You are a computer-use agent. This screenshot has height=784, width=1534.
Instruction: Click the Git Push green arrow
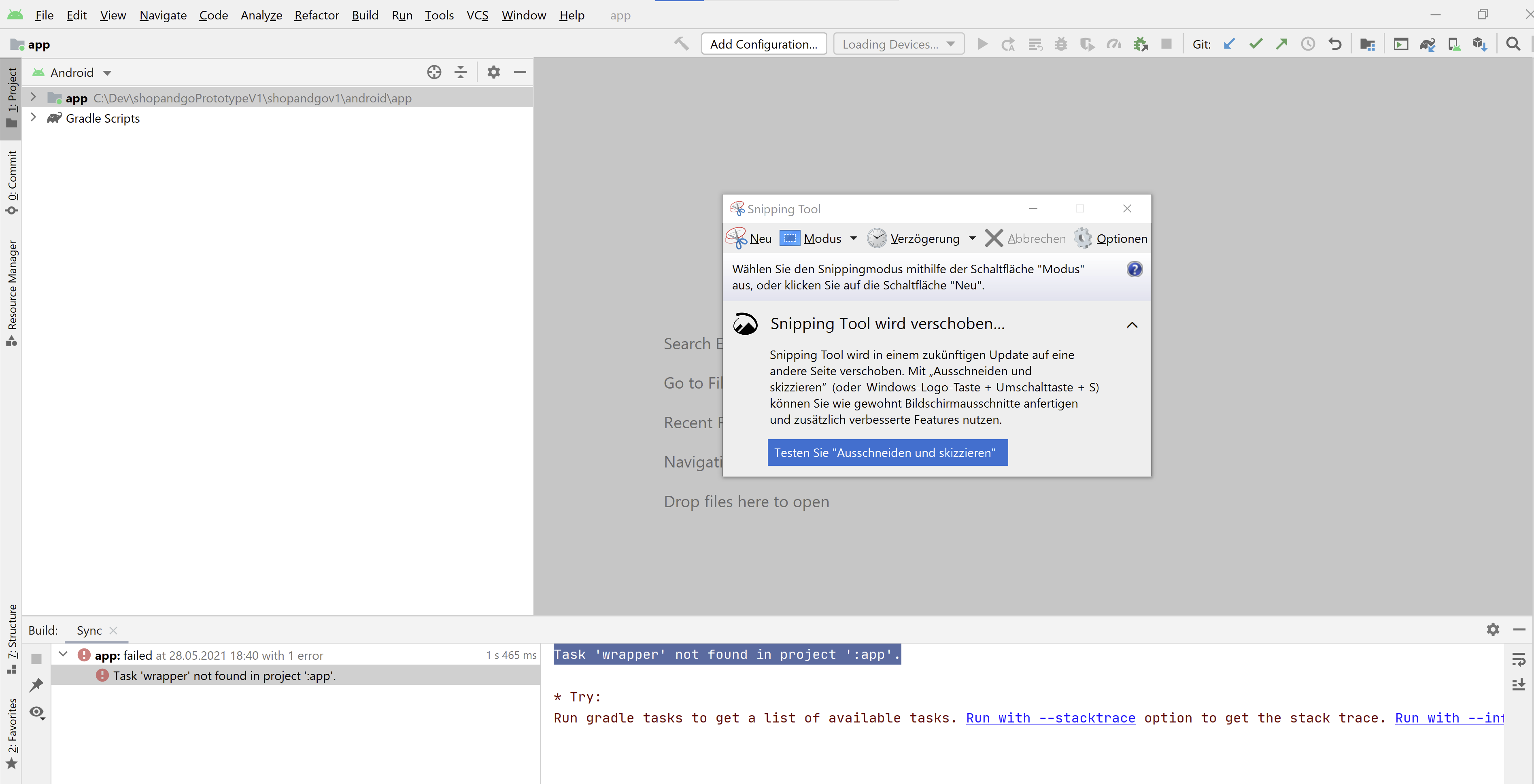1281,44
